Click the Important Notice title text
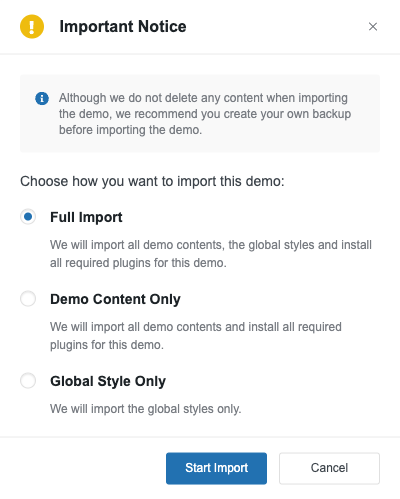 (x=123, y=26)
